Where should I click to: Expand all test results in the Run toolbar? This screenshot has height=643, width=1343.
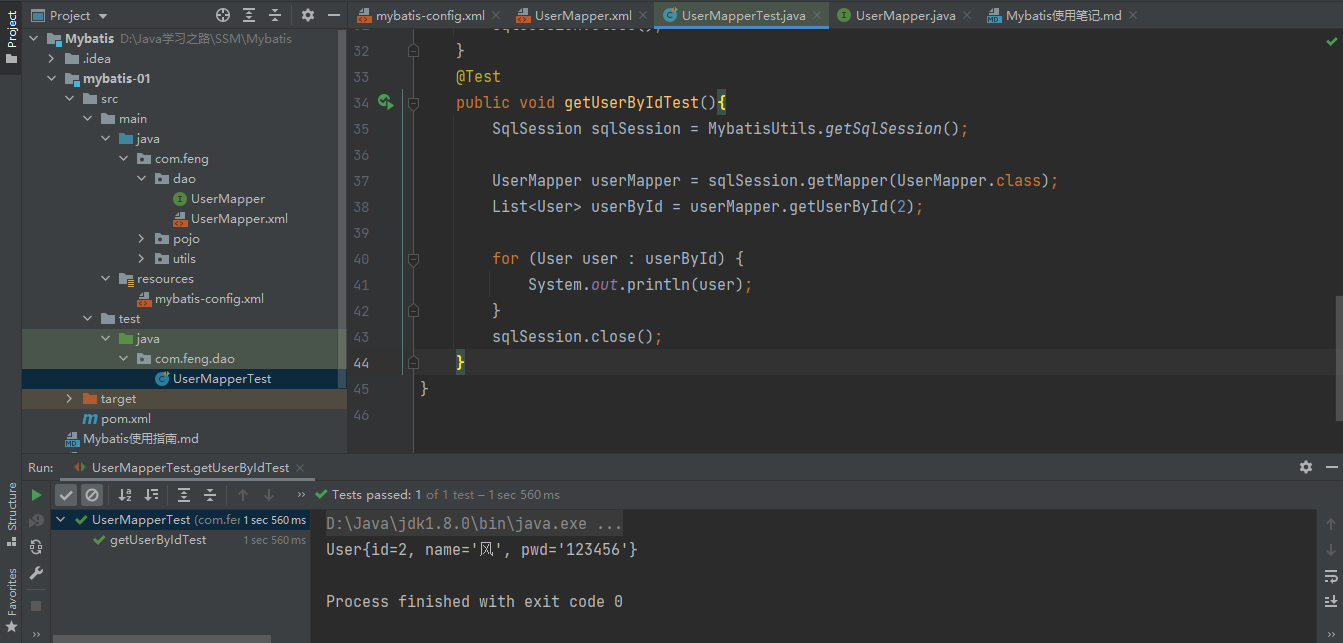[184, 494]
